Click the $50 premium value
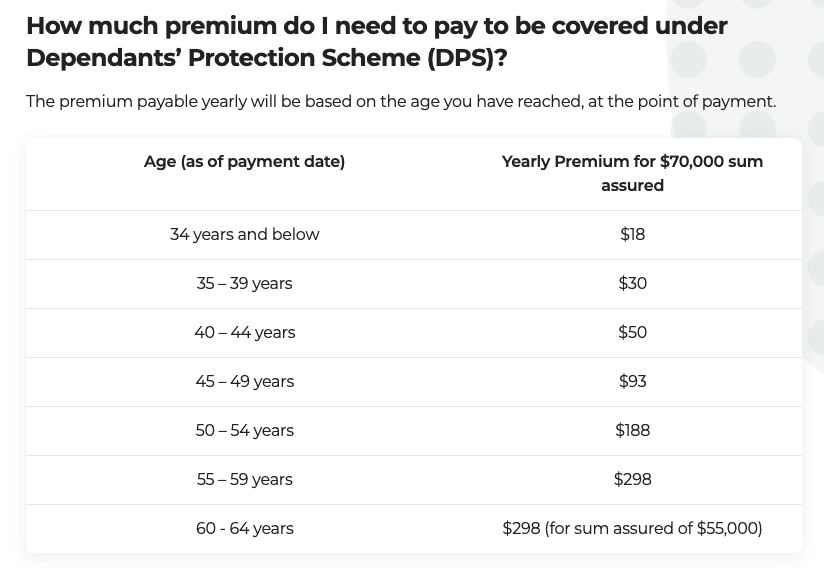The height and width of the screenshot is (573, 824). [x=632, y=332]
